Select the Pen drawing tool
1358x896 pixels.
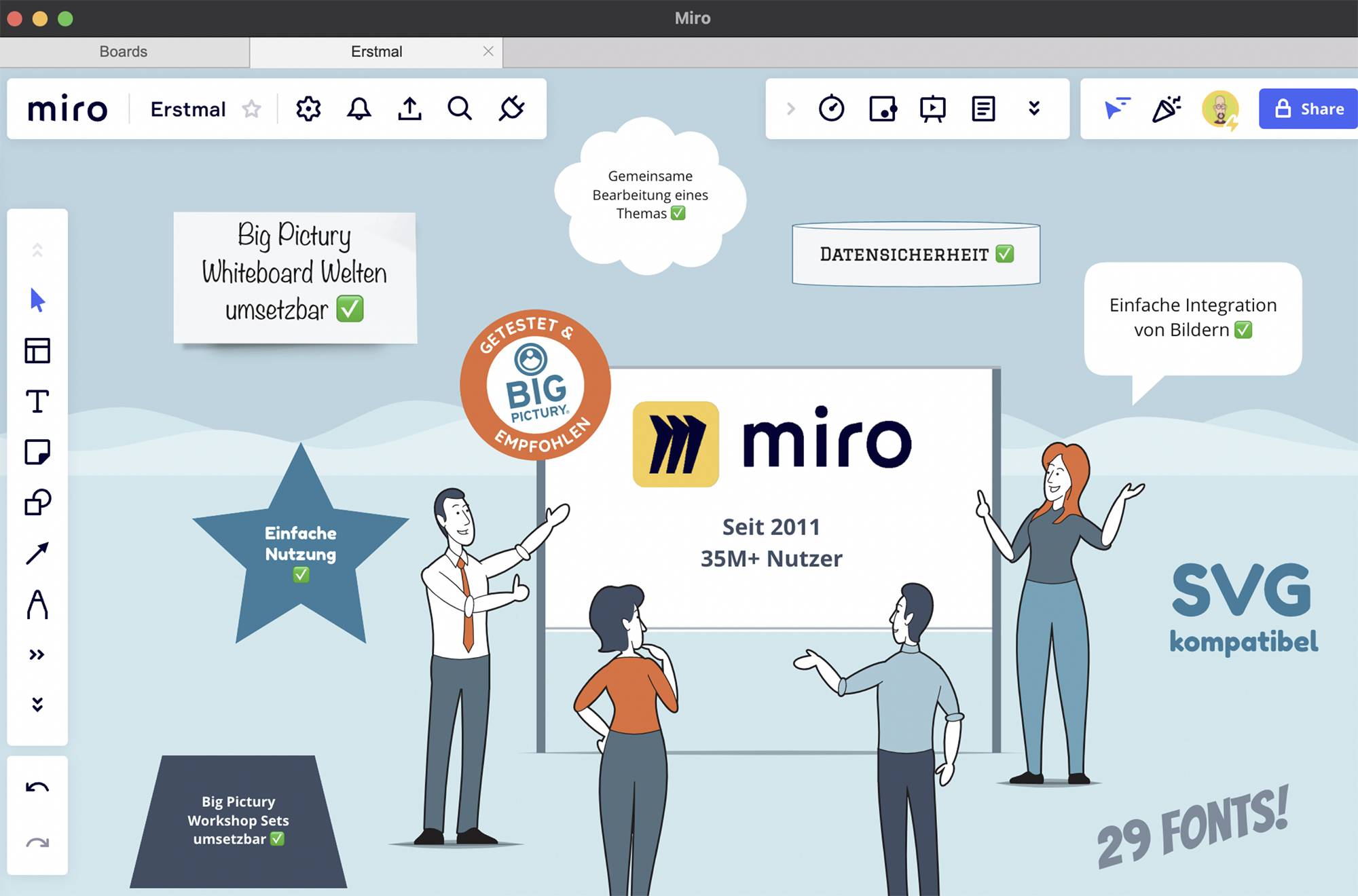point(37,604)
